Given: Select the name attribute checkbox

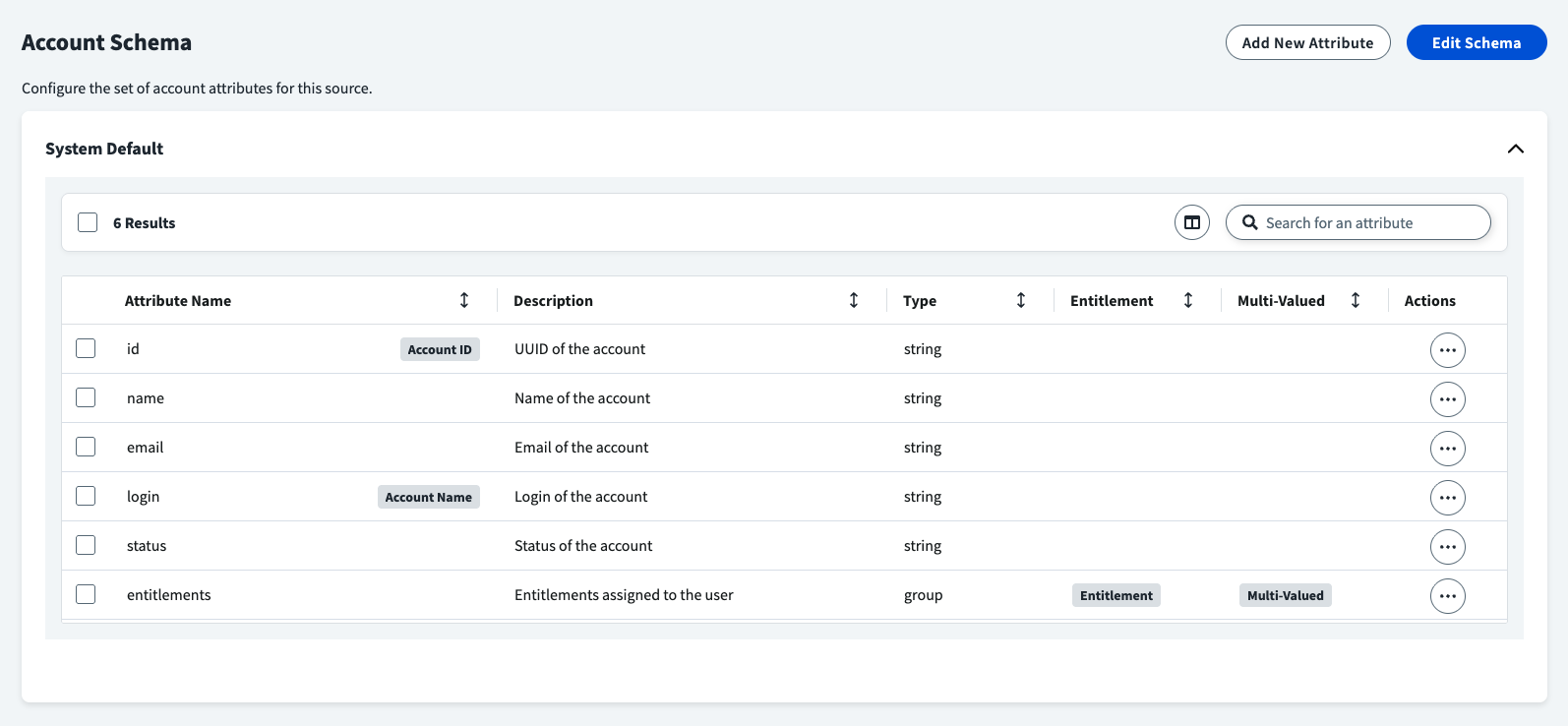Looking at the screenshot, I should (x=86, y=397).
